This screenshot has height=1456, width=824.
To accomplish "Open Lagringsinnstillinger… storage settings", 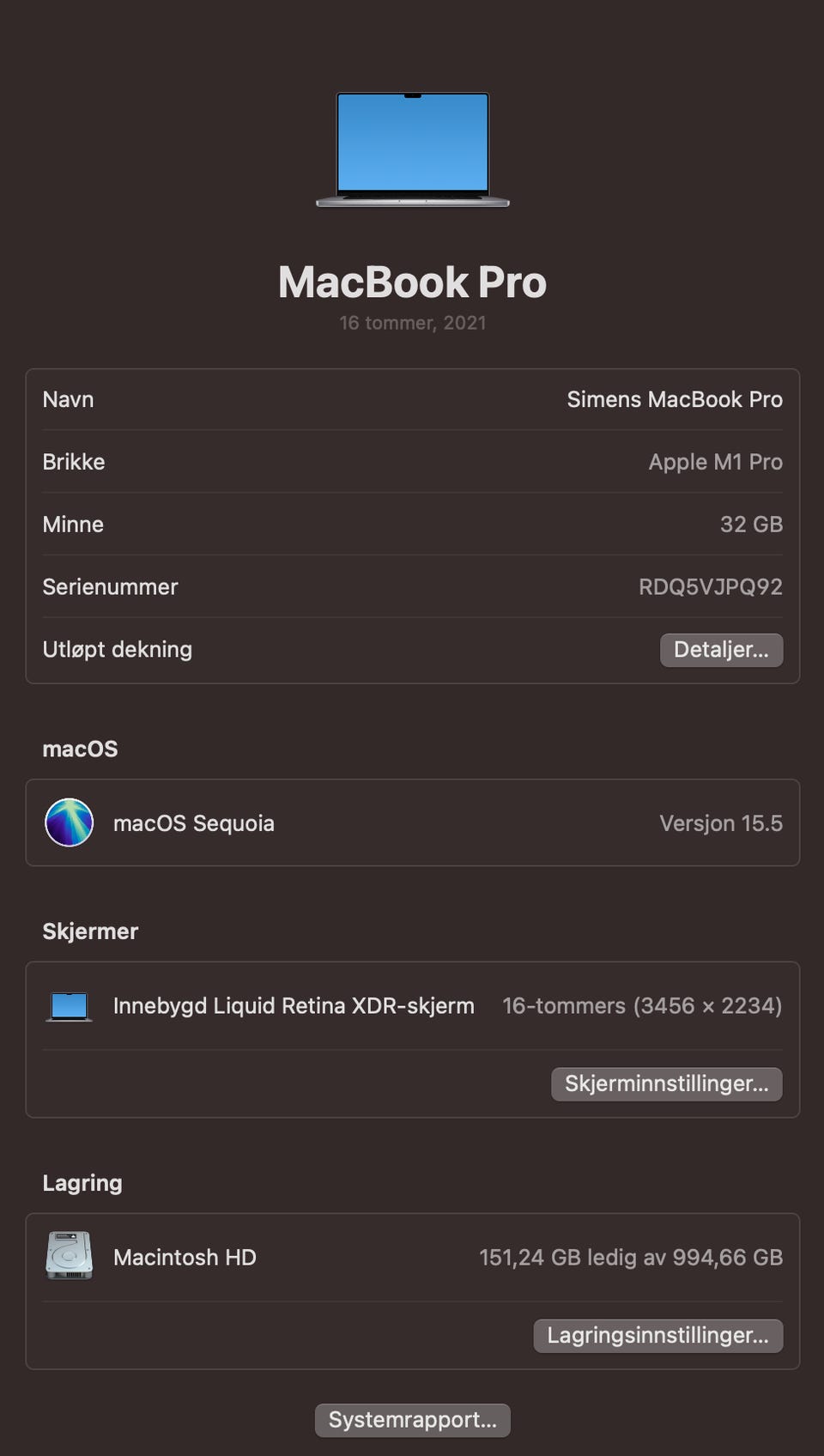I will 658,1336.
